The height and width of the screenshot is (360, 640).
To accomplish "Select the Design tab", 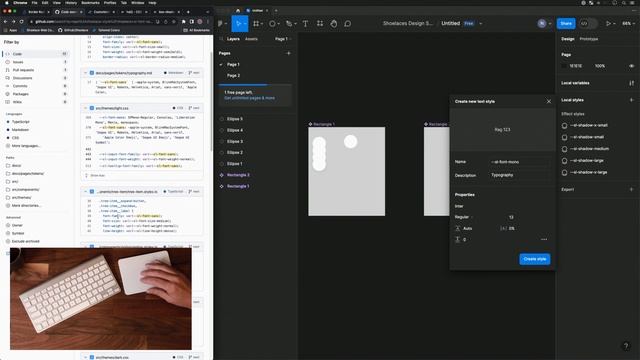I will 567,39.
